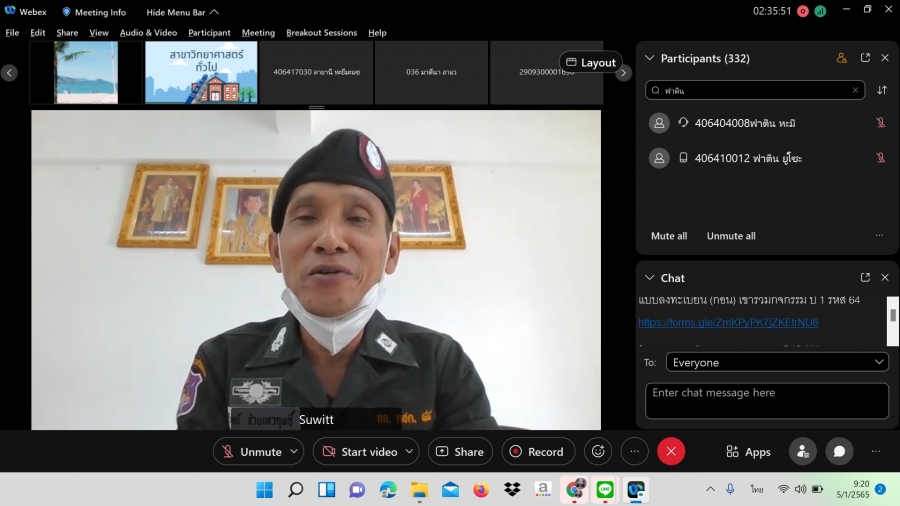Click Mute all participants
Screen dimensions: 900x506
(669, 236)
